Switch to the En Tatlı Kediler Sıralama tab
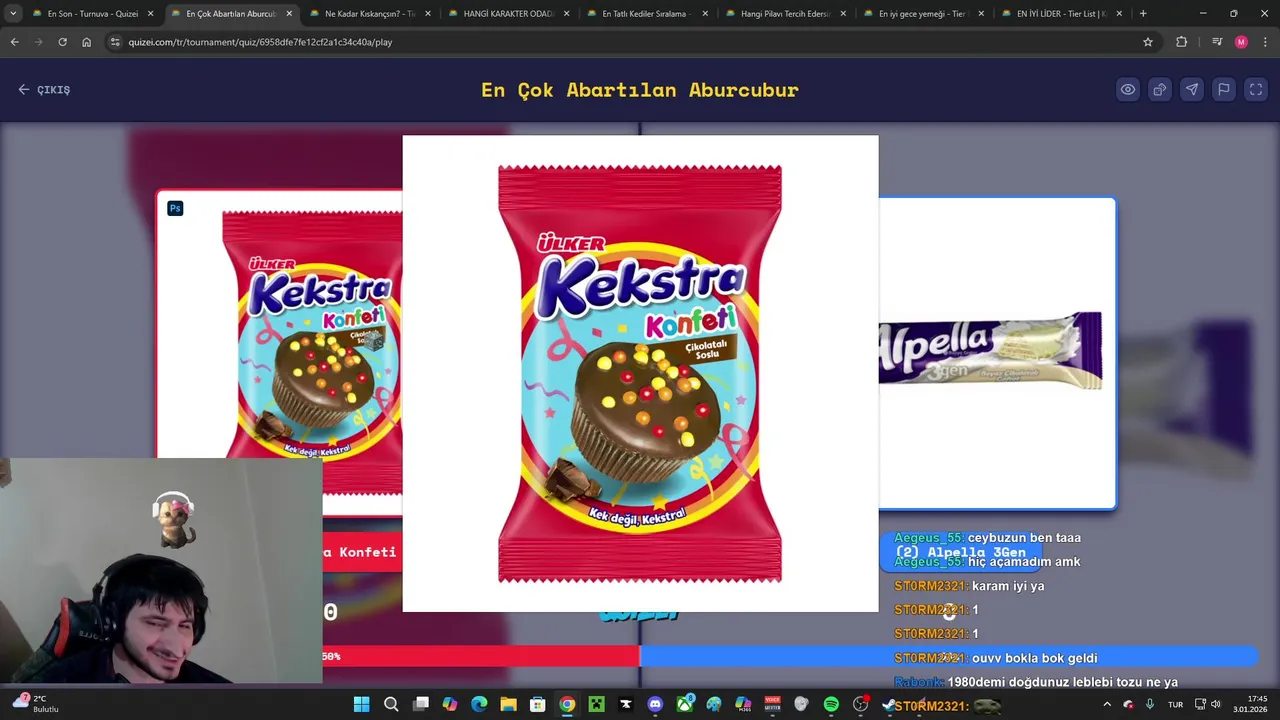 click(646, 14)
